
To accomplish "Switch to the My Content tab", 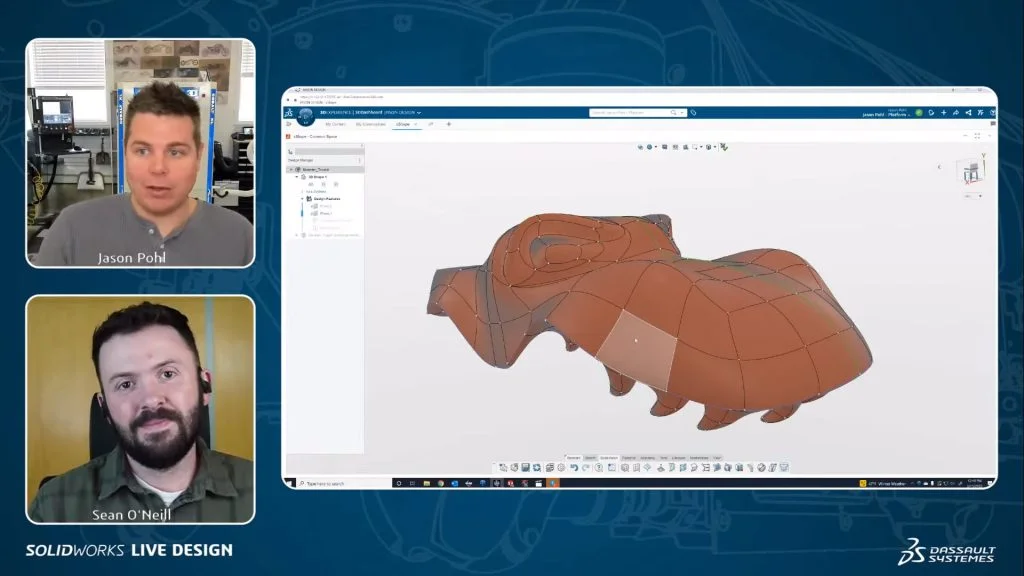I will coord(335,124).
